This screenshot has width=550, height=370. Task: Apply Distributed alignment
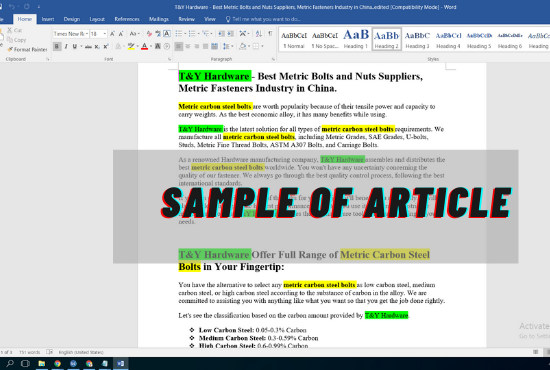[x=214, y=46]
